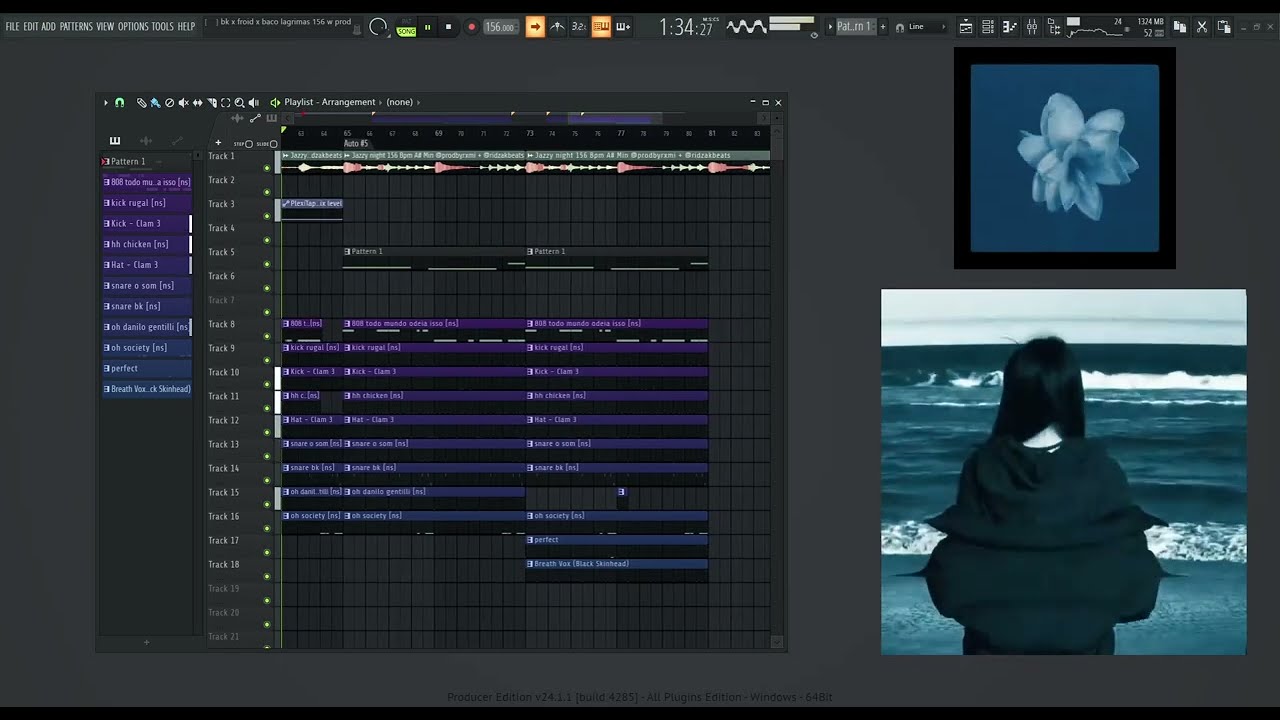The width and height of the screenshot is (1280, 720).
Task: Open the playlist options menu arrow
Action: pos(106,102)
